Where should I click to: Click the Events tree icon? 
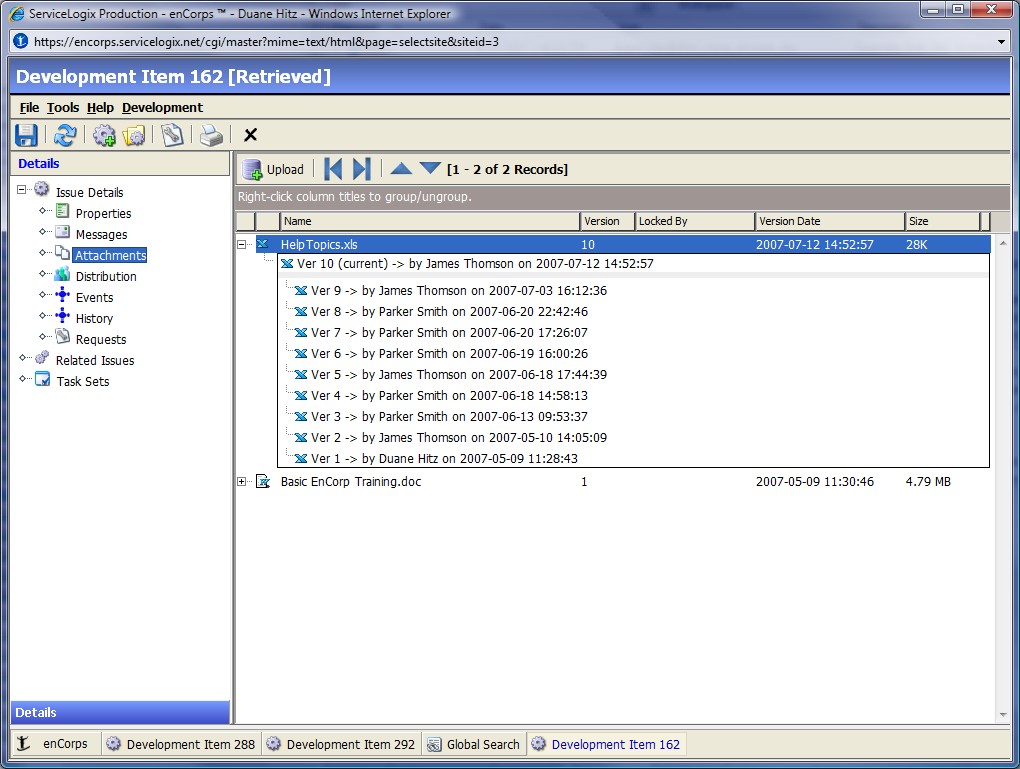pyautogui.click(x=62, y=295)
